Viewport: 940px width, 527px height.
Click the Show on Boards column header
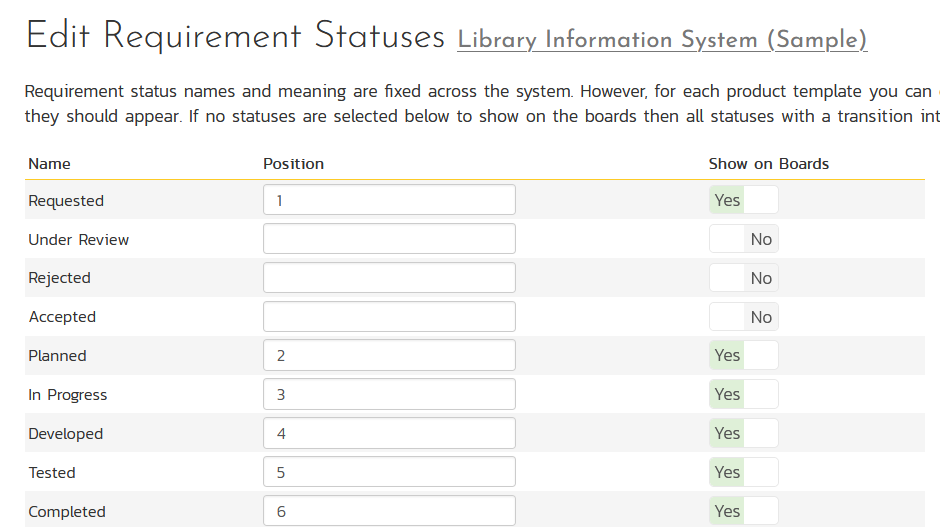(768, 164)
